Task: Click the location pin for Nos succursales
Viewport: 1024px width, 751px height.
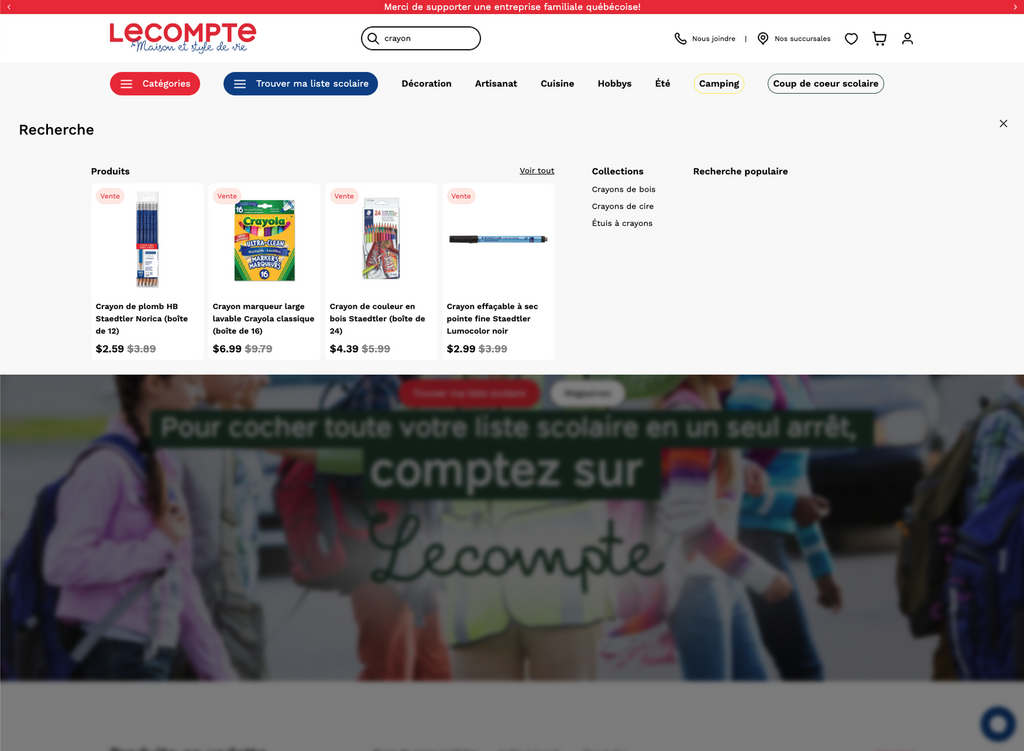Action: (x=763, y=39)
